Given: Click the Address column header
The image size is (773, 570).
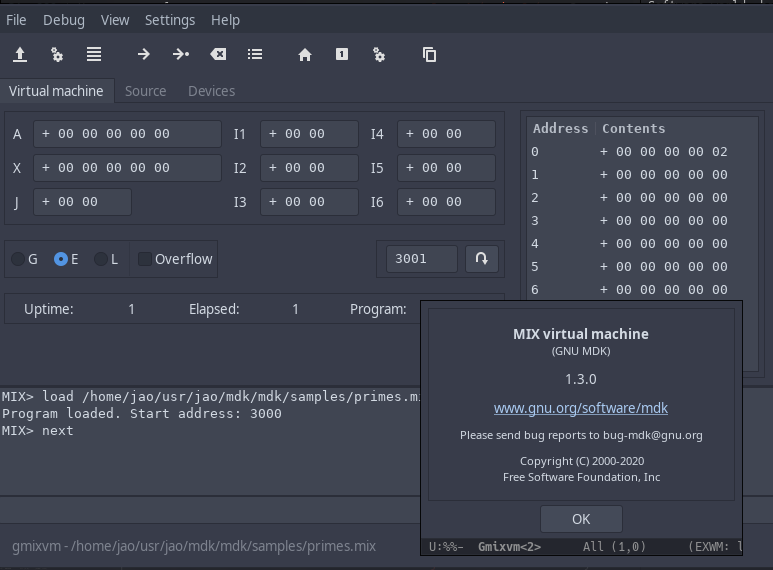Looking at the screenshot, I should point(561,129).
